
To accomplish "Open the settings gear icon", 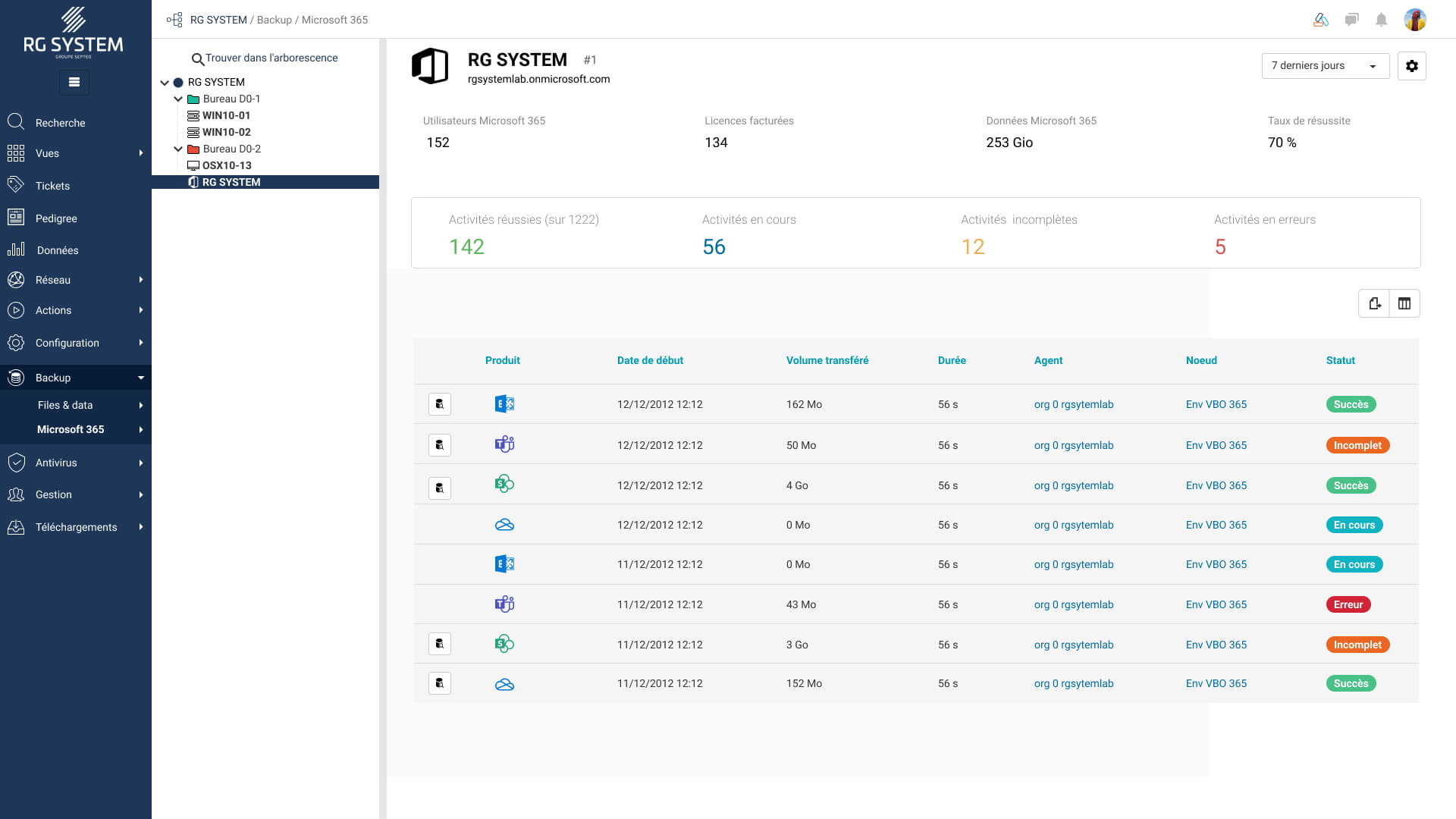I will pyautogui.click(x=1411, y=66).
